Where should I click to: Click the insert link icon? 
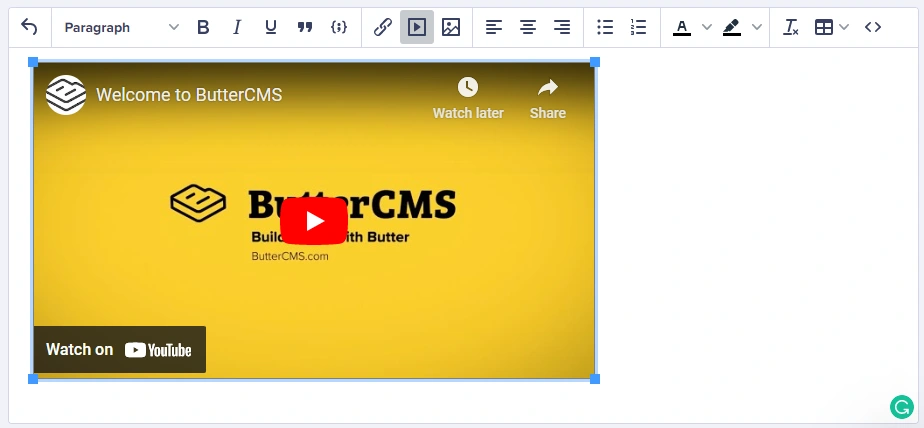pyautogui.click(x=383, y=27)
